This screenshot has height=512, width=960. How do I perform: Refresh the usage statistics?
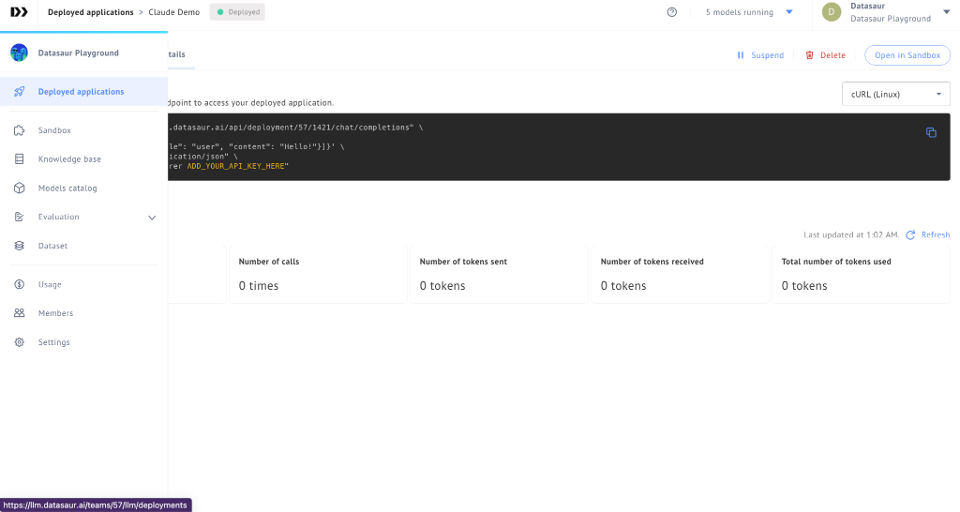pyautogui.click(x=928, y=235)
